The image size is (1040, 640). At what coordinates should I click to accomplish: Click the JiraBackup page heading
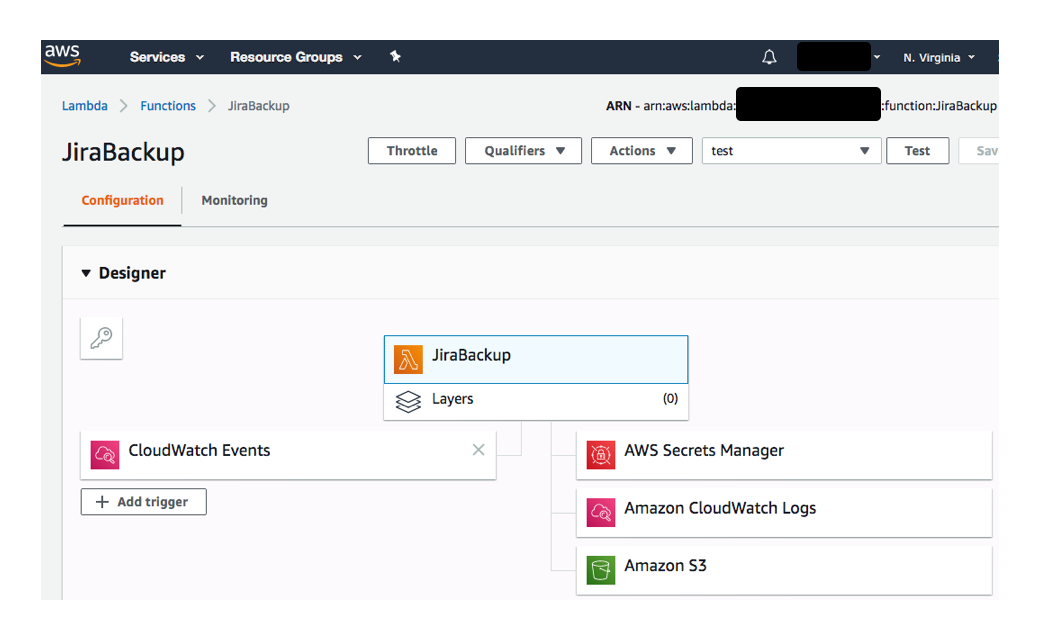click(x=123, y=153)
